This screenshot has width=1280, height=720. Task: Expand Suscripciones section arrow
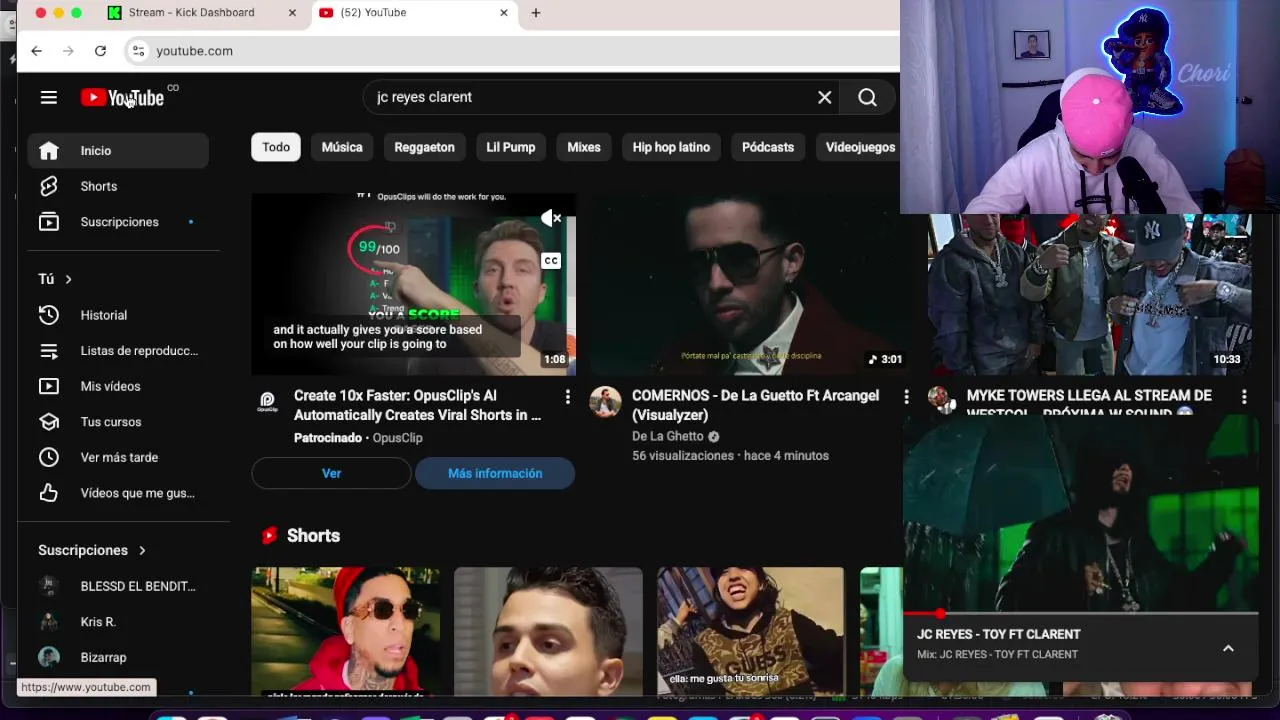click(142, 550)
